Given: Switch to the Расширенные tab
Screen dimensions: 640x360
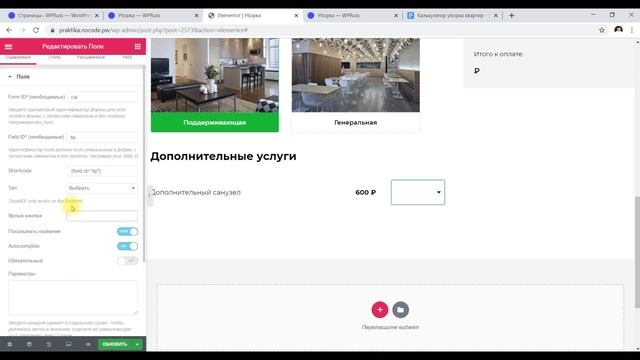Looking at the screenshot, I should (x=91, y=58).
